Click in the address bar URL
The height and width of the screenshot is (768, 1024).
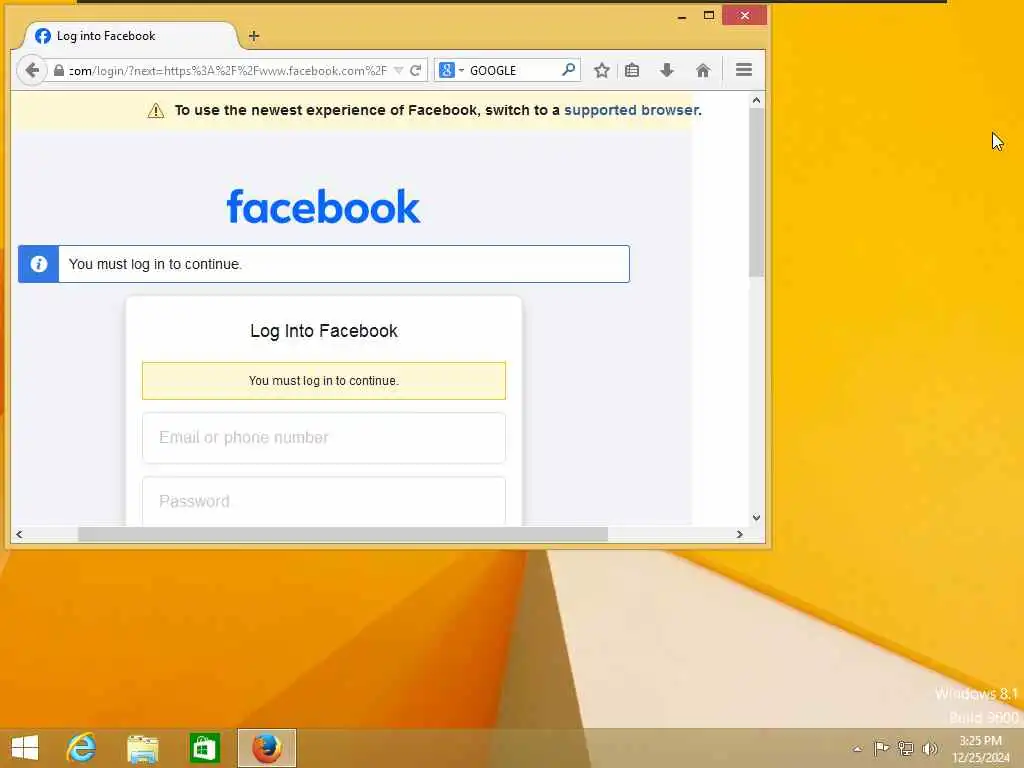pyautogui.click(x=229, y=71)
